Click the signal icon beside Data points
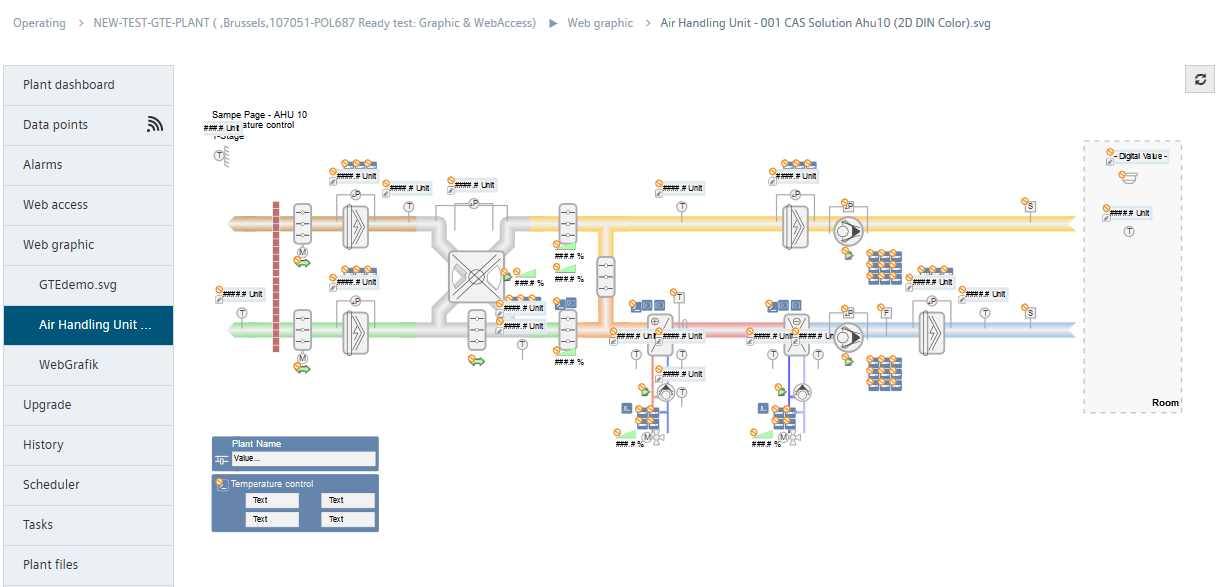1217x587 pixels. (154, 124)
